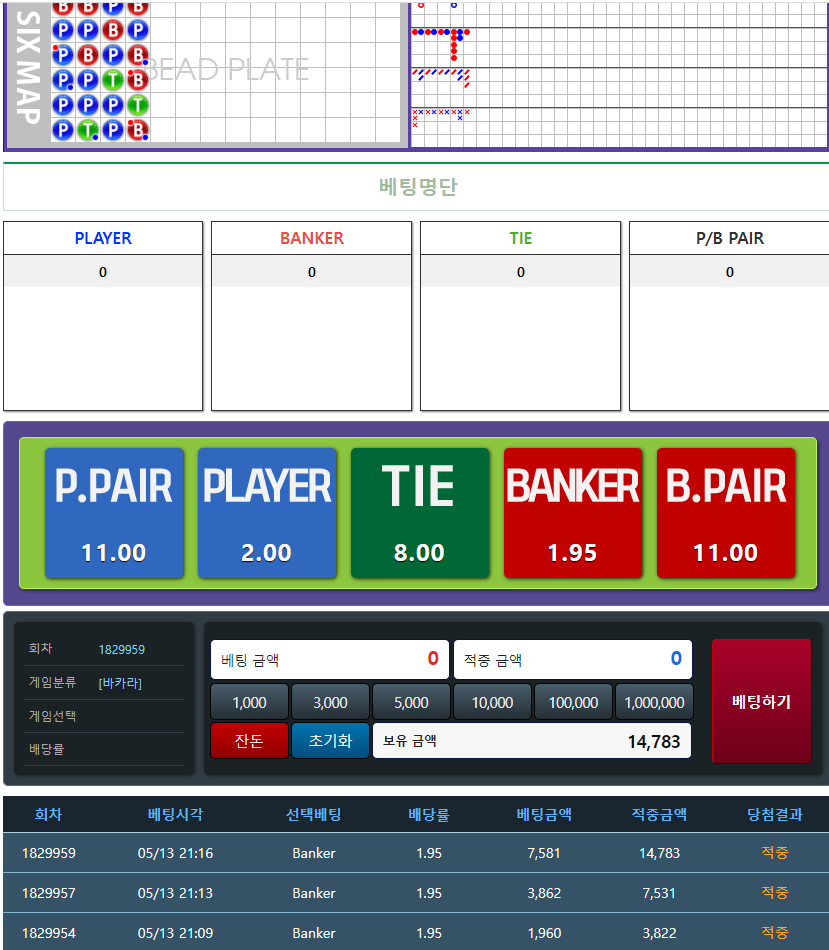Click 적중 result in row 1829954
The height and width of the screenshot is (950, 829).
pos(774,932)
